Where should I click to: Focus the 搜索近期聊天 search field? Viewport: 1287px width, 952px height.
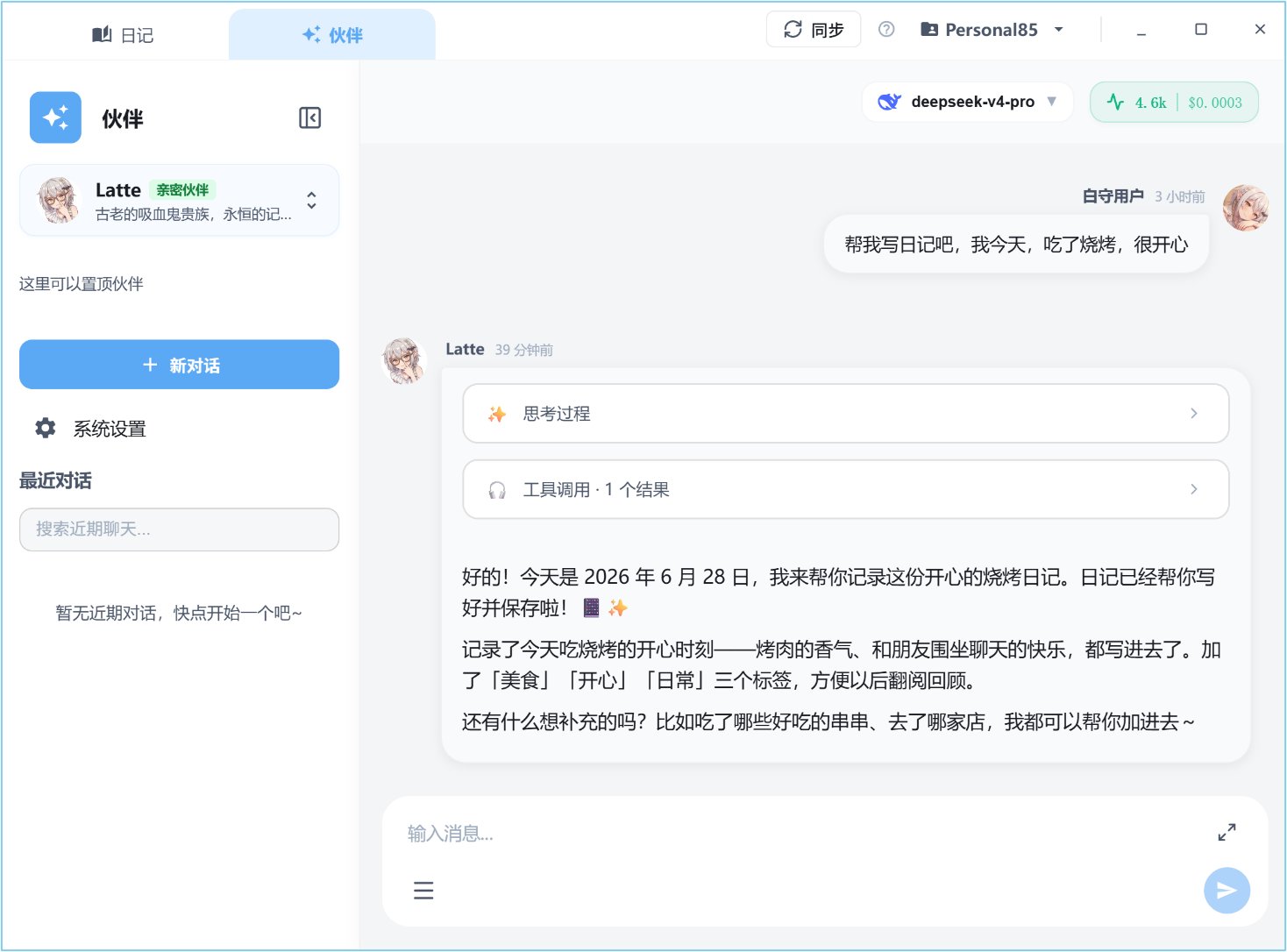(x=179, y=529)
